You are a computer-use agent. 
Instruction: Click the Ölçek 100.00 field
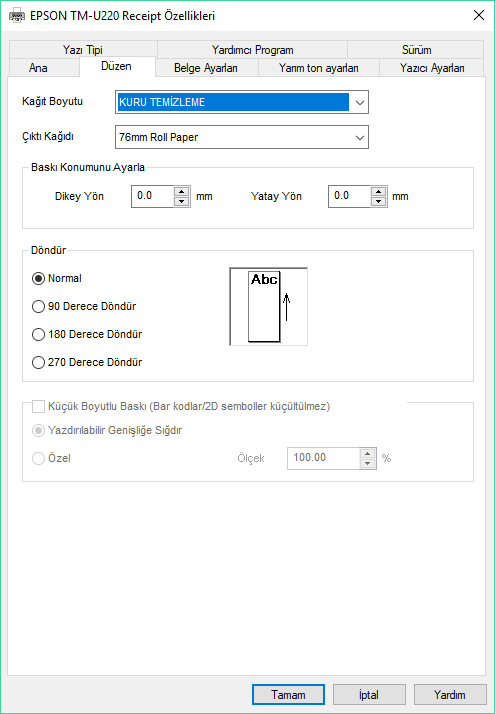[x=323, y=458]
